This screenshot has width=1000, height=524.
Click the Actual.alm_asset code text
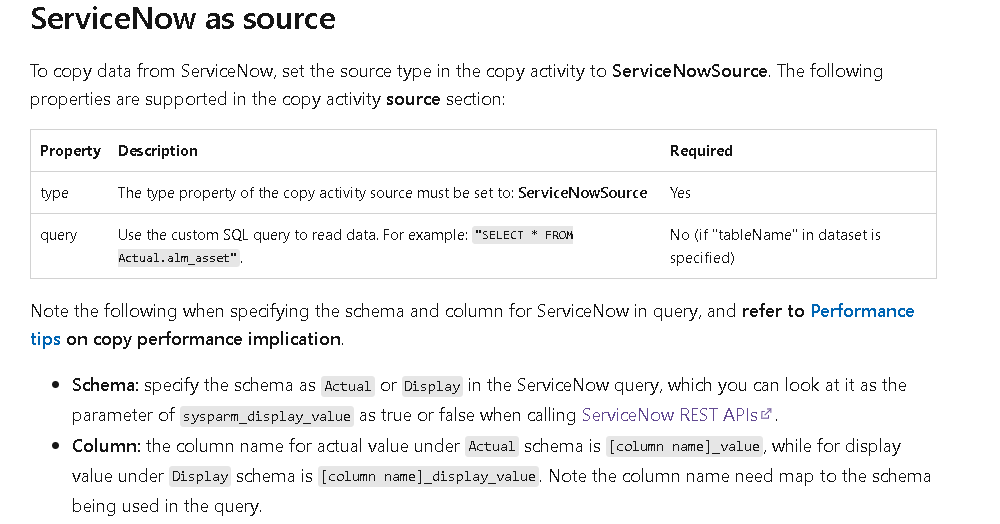[179, 258]
